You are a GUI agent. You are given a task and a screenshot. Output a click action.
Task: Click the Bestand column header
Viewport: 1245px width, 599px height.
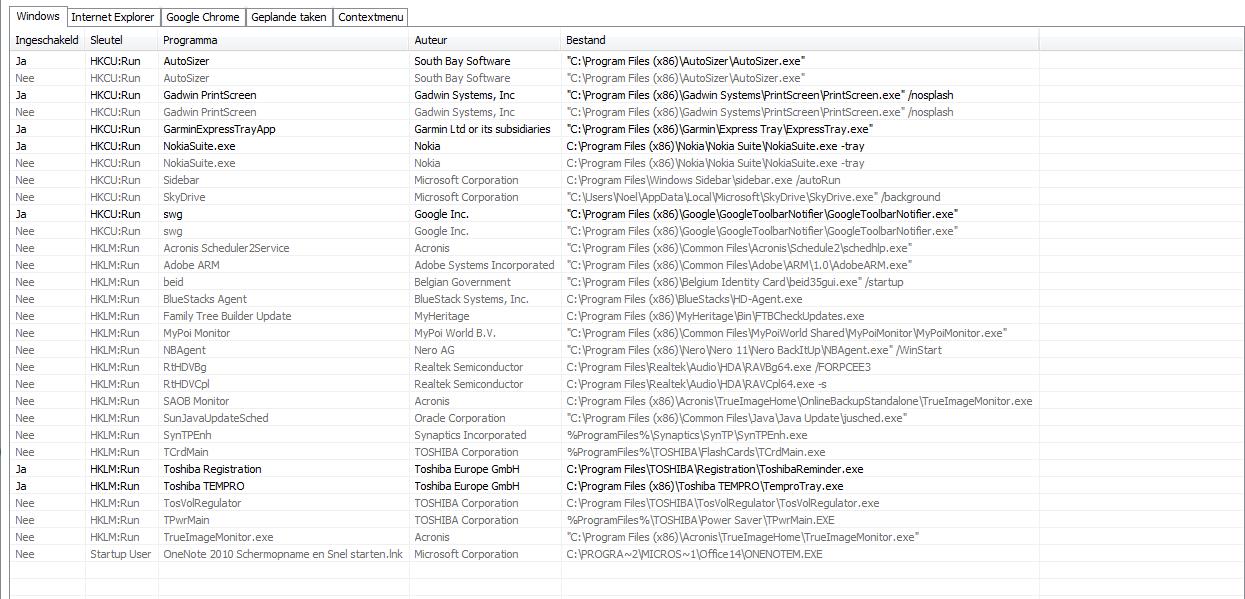(x=585, y=40)
